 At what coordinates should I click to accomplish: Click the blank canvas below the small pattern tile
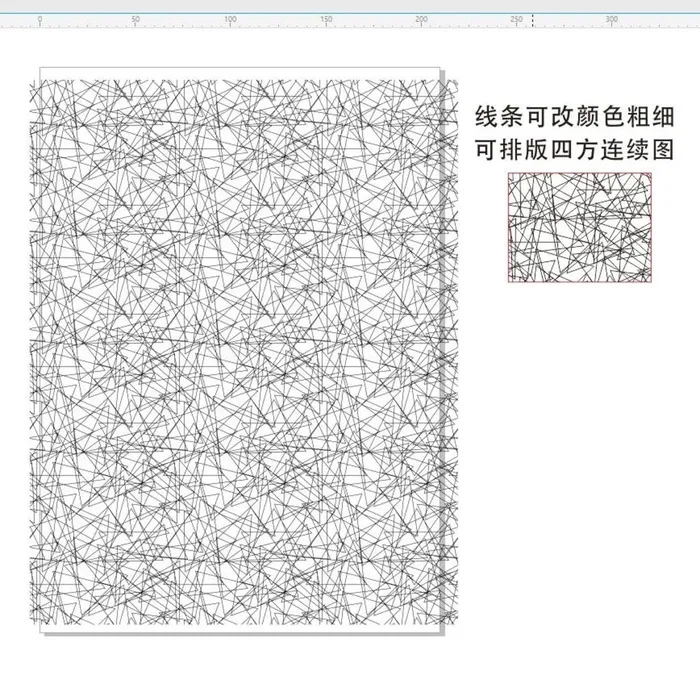click(579, 400)
